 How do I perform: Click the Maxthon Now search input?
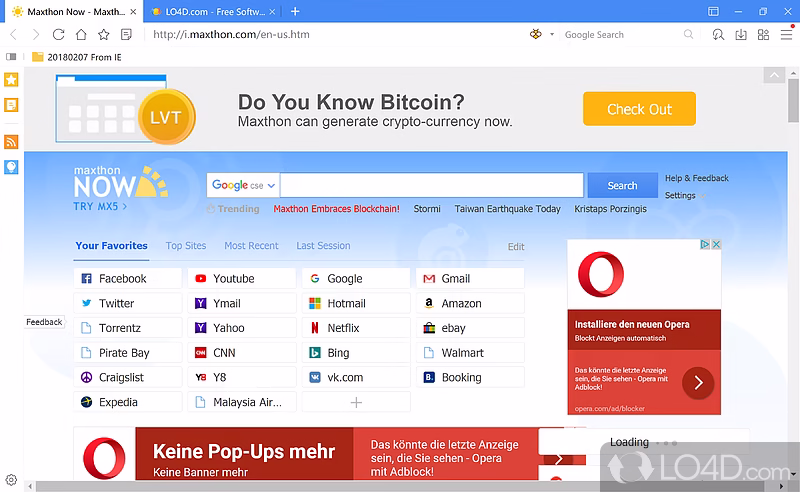click(432, 185)
